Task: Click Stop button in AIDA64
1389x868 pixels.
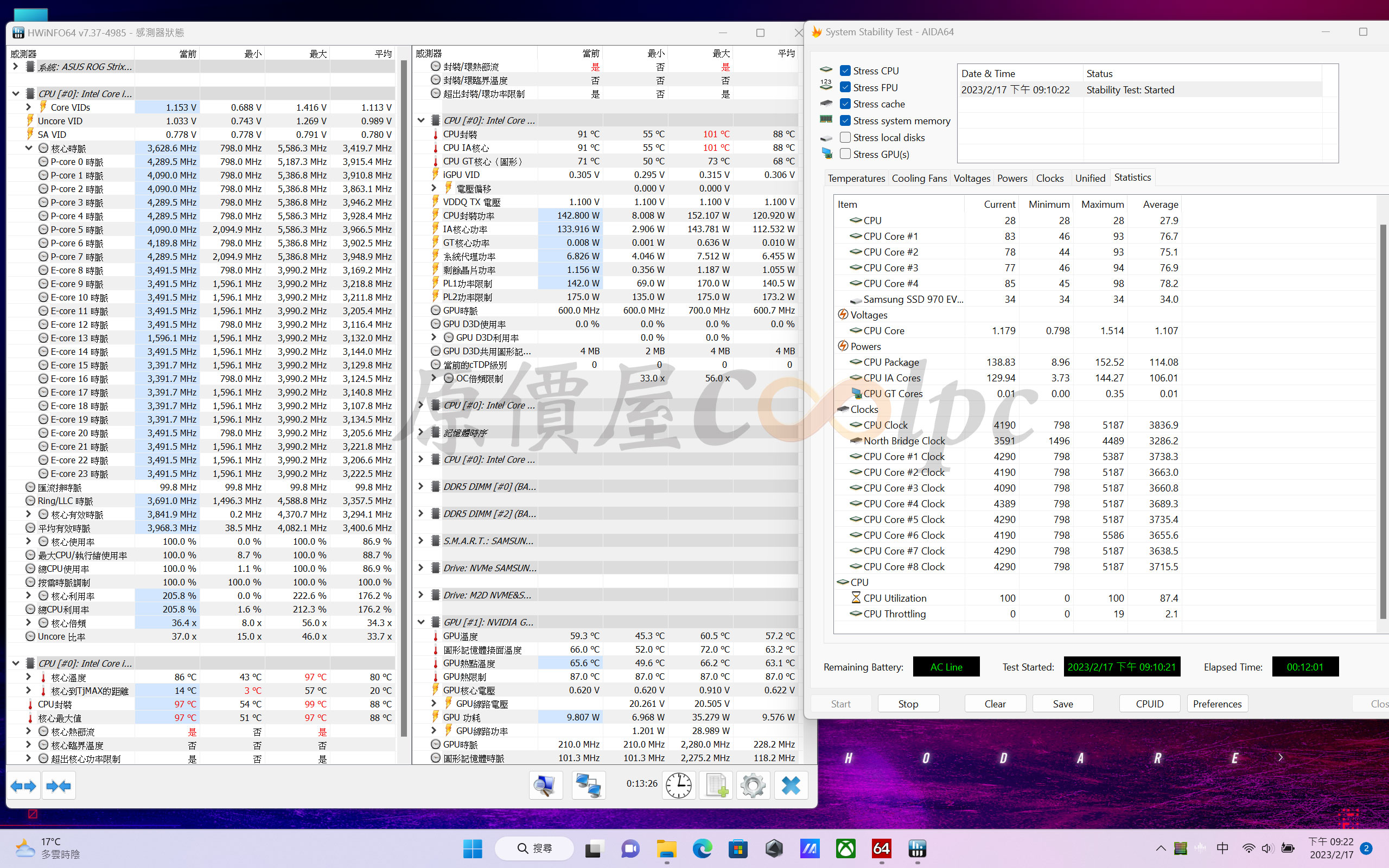Action: point(908,704)
